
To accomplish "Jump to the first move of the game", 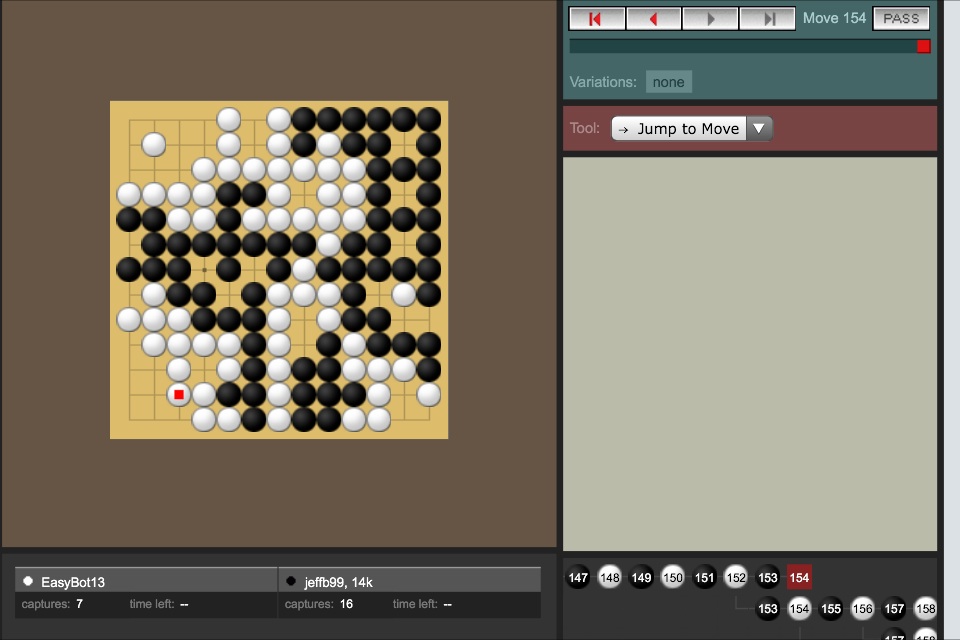I will [x=597, y=19].
